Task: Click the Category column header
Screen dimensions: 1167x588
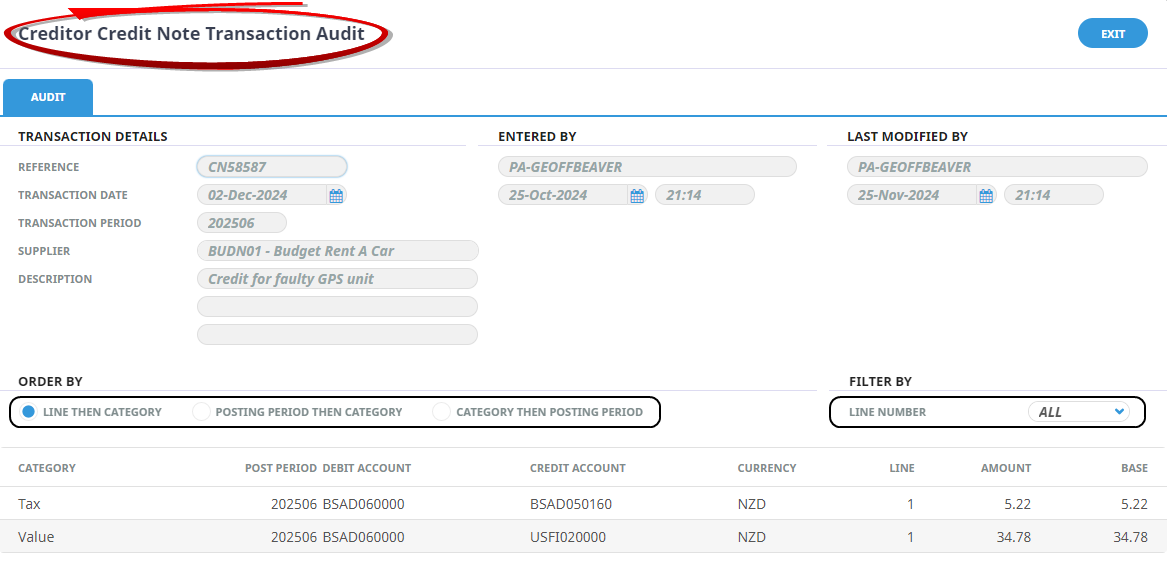Action: [47, 468]
